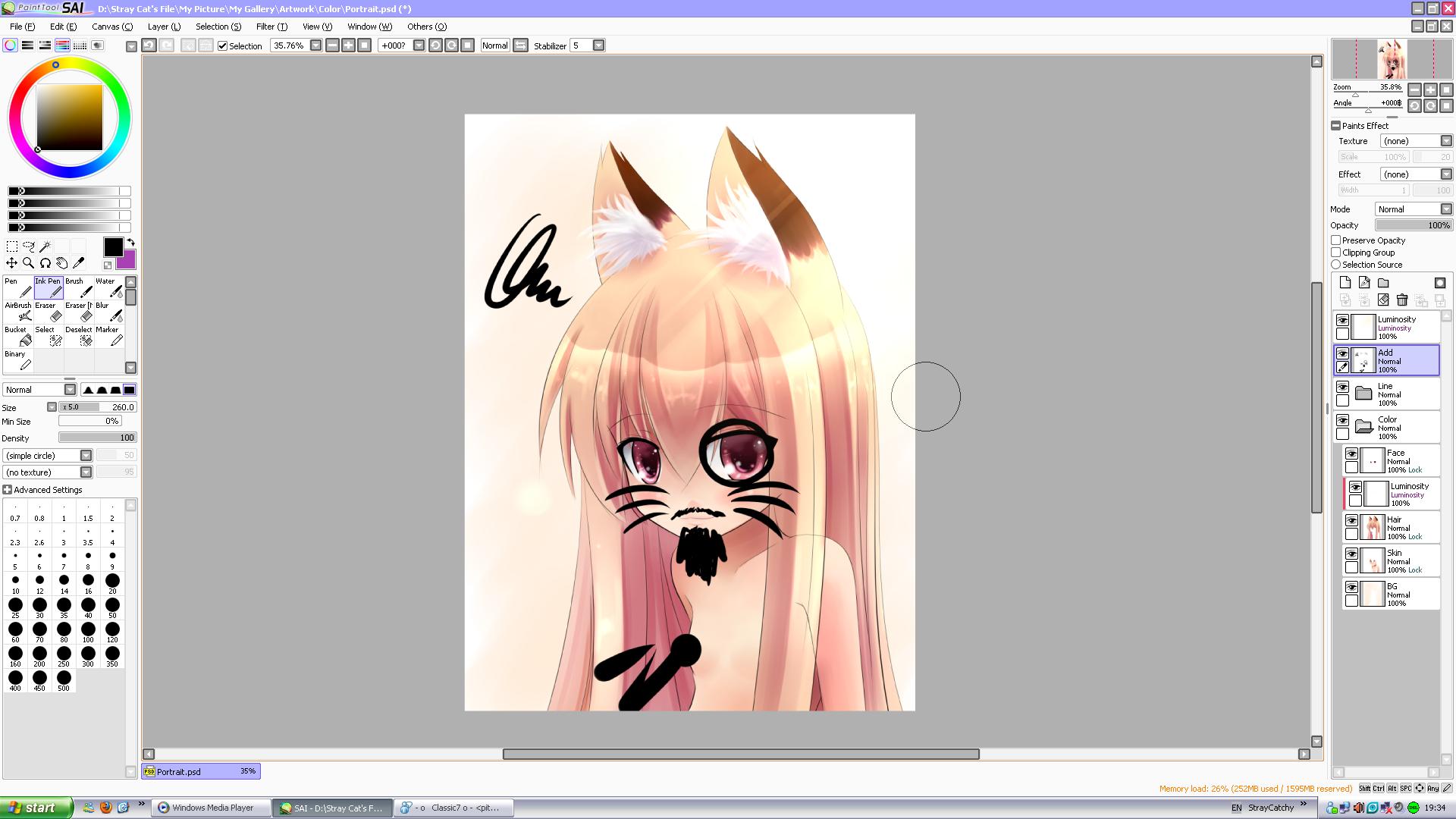Screen dimensions: 1456x819
Task: Activate the Binary pen tool
Action: point(18,360)
